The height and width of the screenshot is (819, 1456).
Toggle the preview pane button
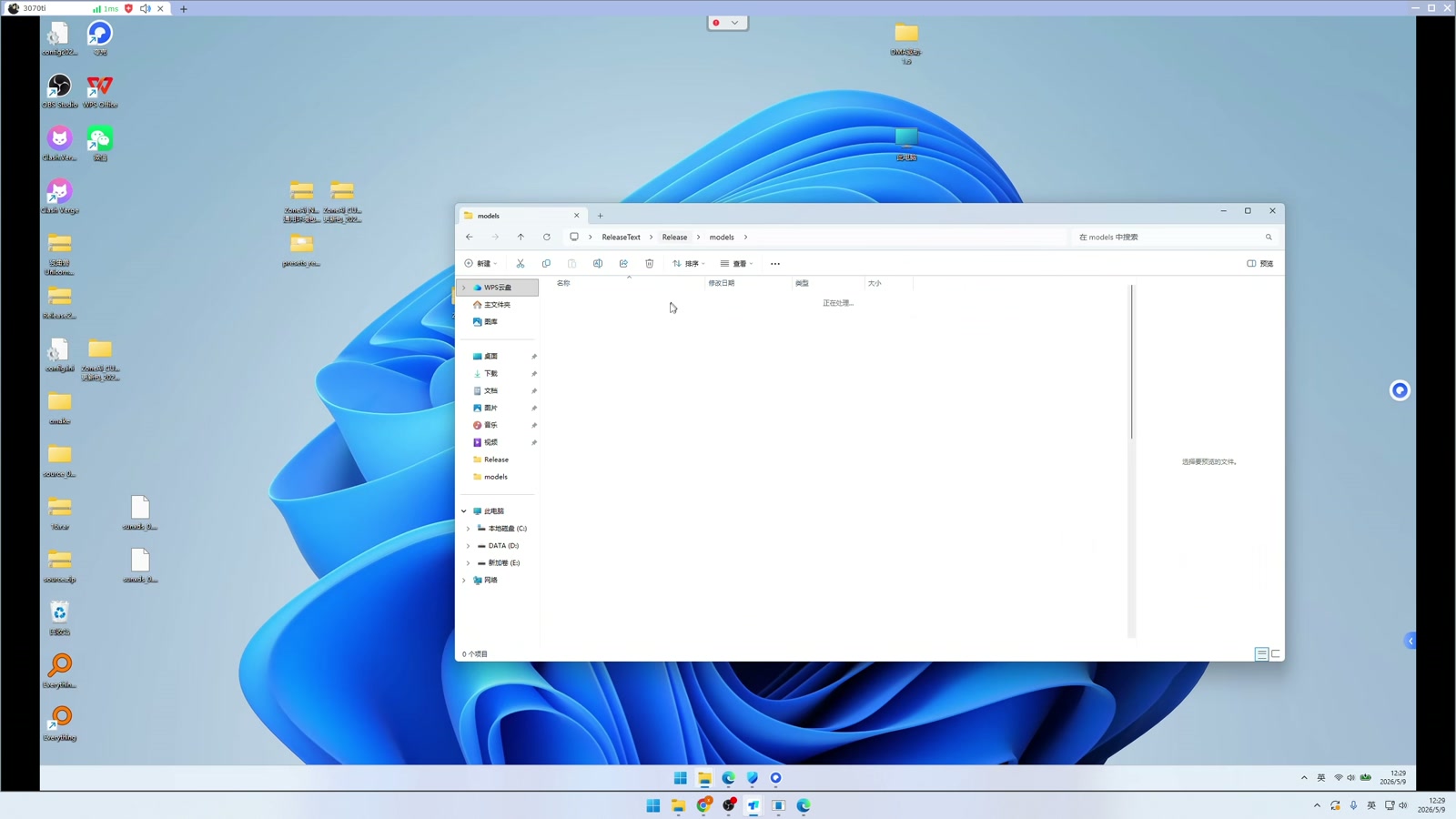point(1260,264)
